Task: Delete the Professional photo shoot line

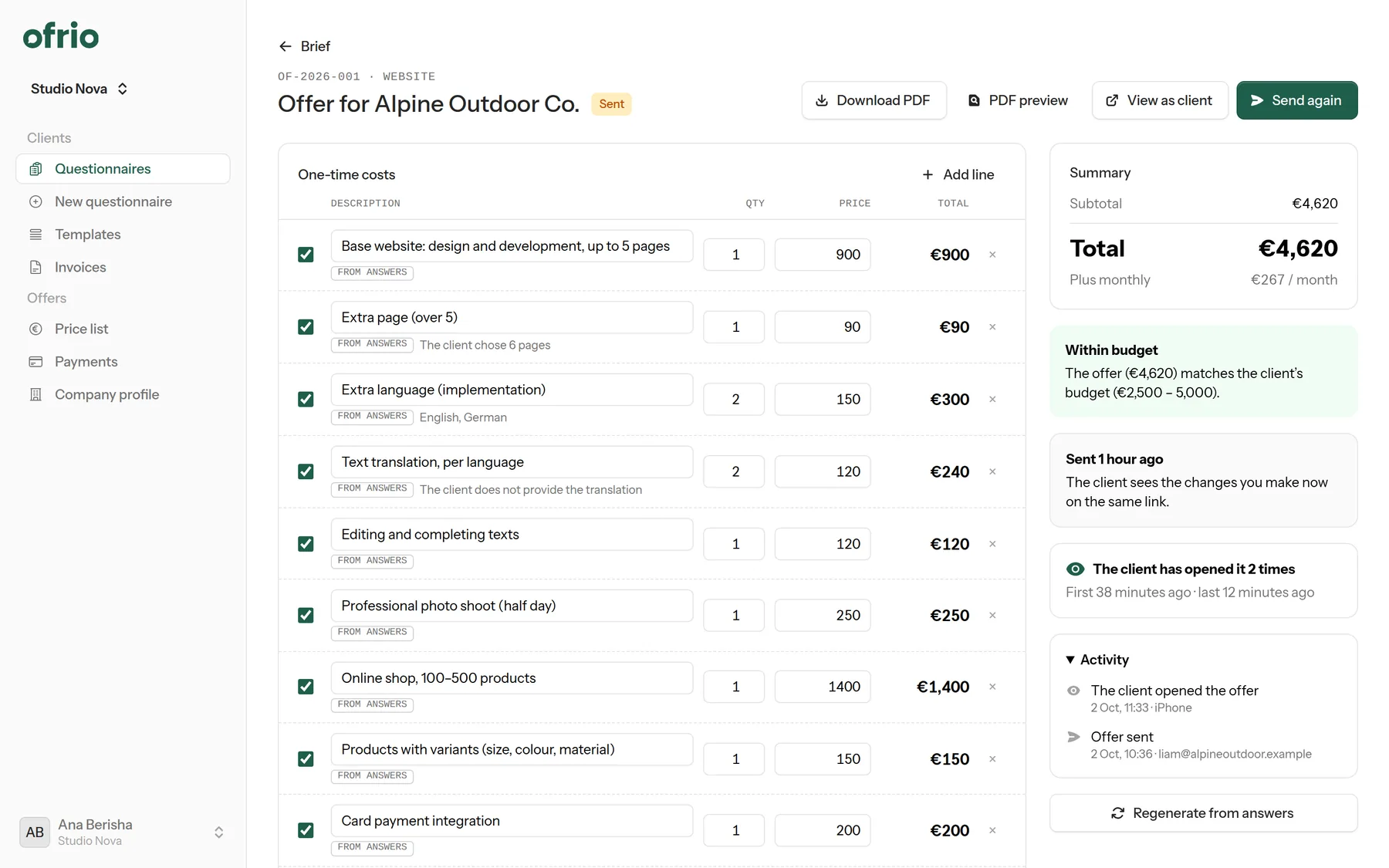Action: pos(992,615)
